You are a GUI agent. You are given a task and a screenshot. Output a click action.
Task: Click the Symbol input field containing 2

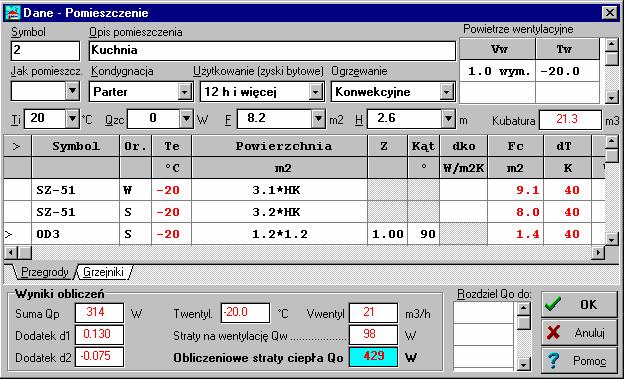click(x=45, y=51)
